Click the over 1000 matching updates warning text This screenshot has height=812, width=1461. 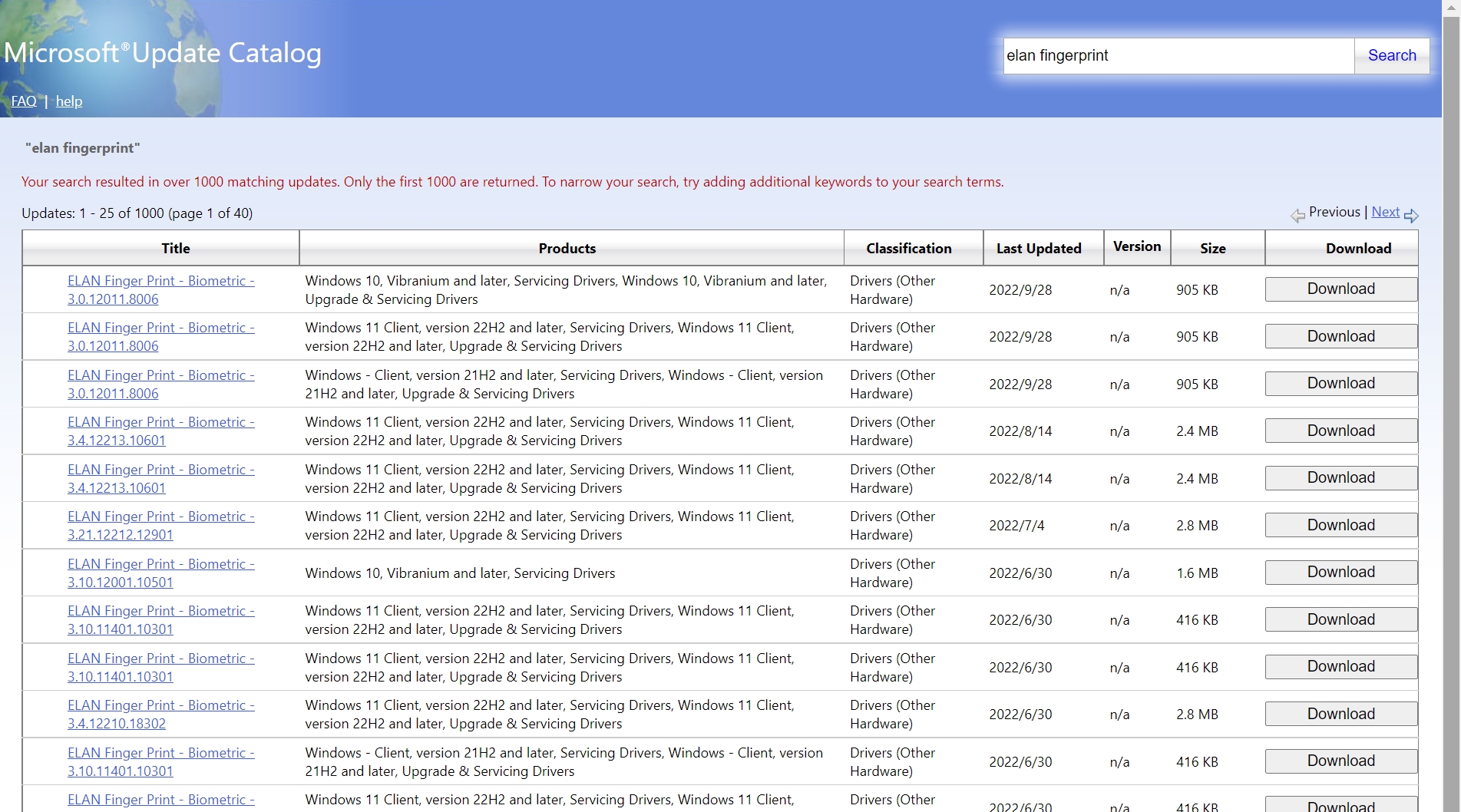pos(512,182)
